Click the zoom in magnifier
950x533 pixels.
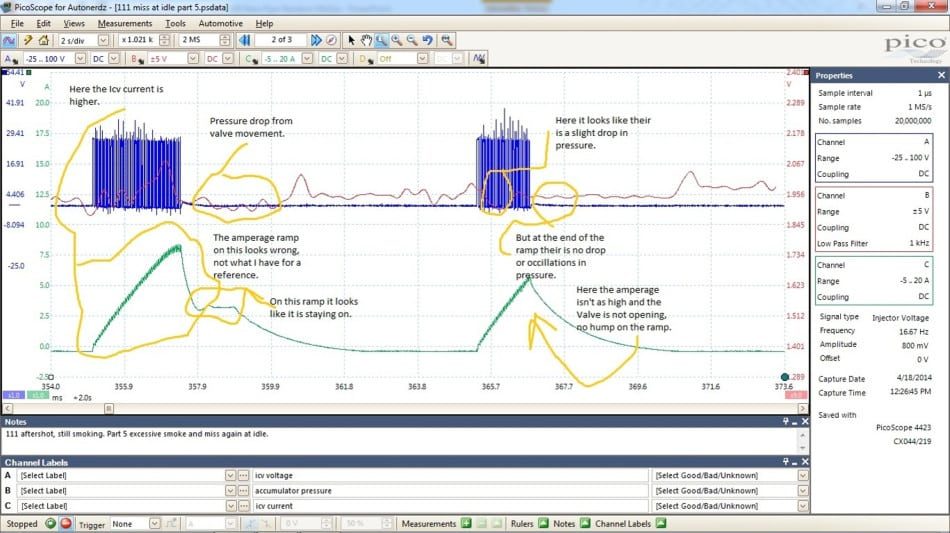click(396, 40)
